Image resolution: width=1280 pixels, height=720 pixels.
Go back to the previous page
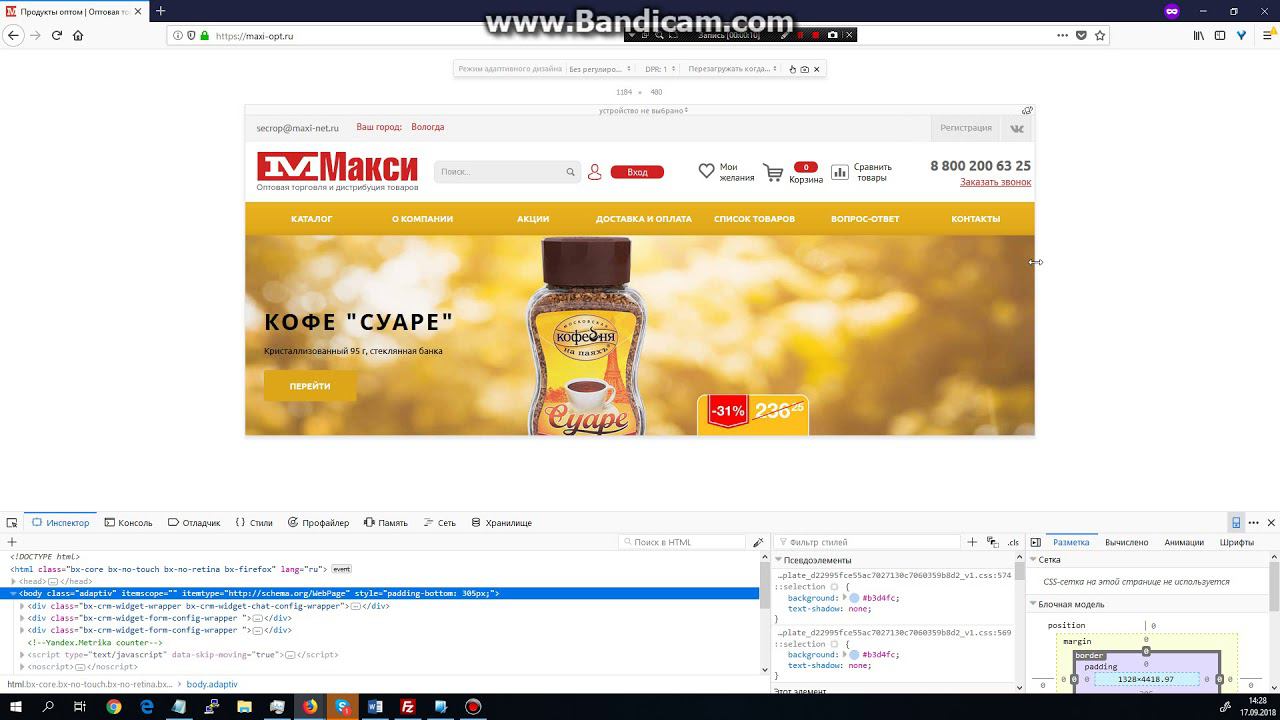[x=14, y=35]
